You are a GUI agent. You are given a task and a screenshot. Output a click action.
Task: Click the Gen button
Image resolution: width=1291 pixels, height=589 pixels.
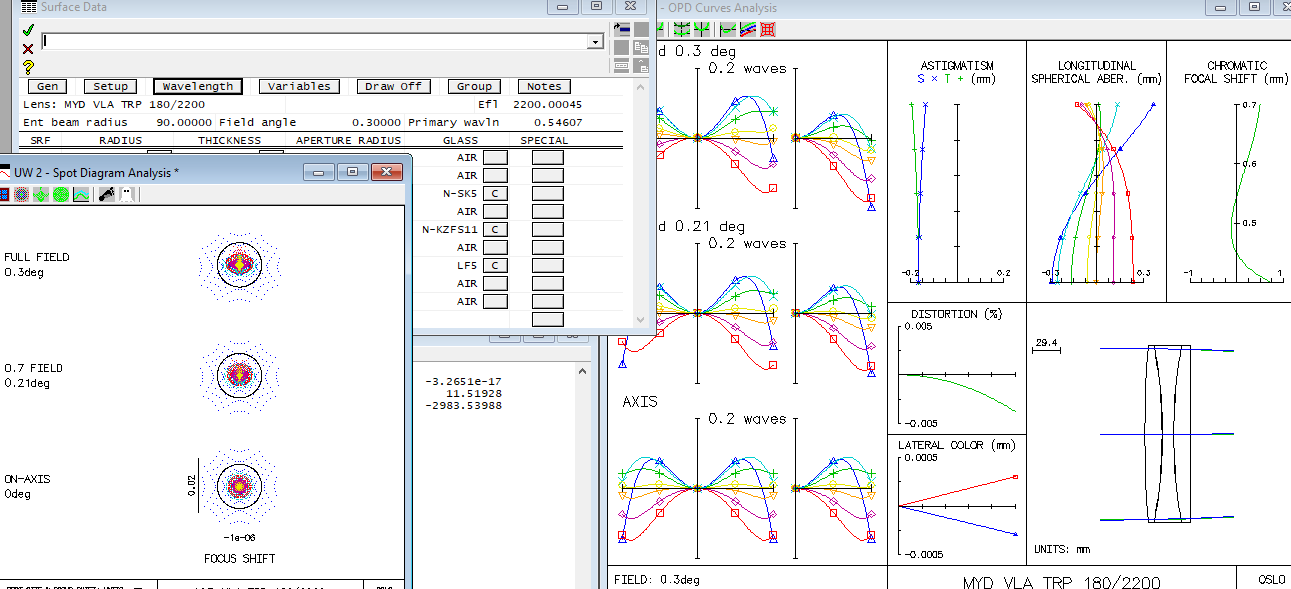pos(47,86)
